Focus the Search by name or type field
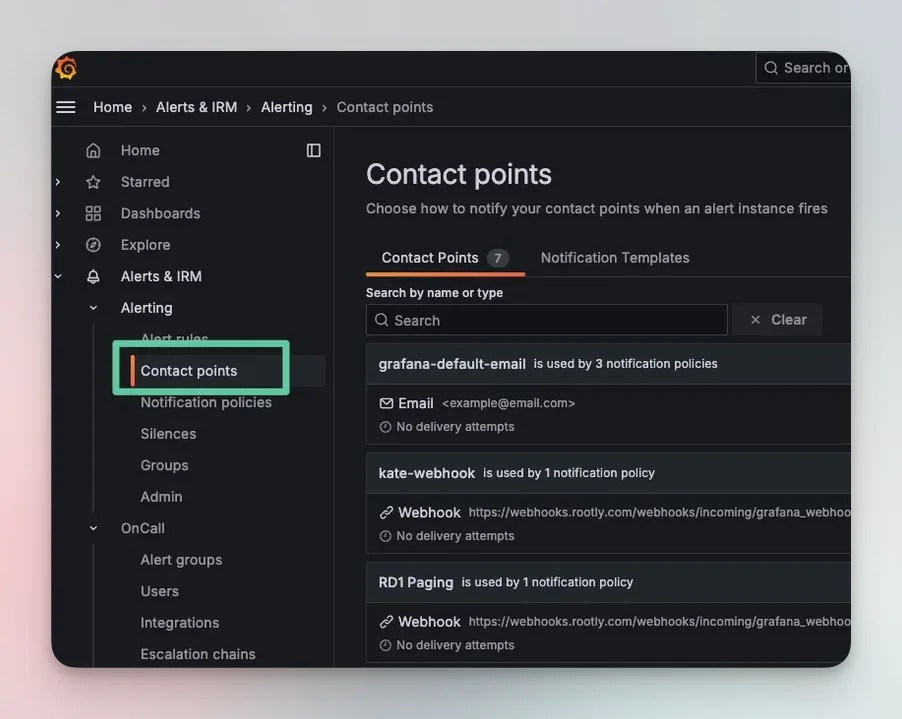The height and width of the screenshot is (719, 902). click(x=546, y=320)
